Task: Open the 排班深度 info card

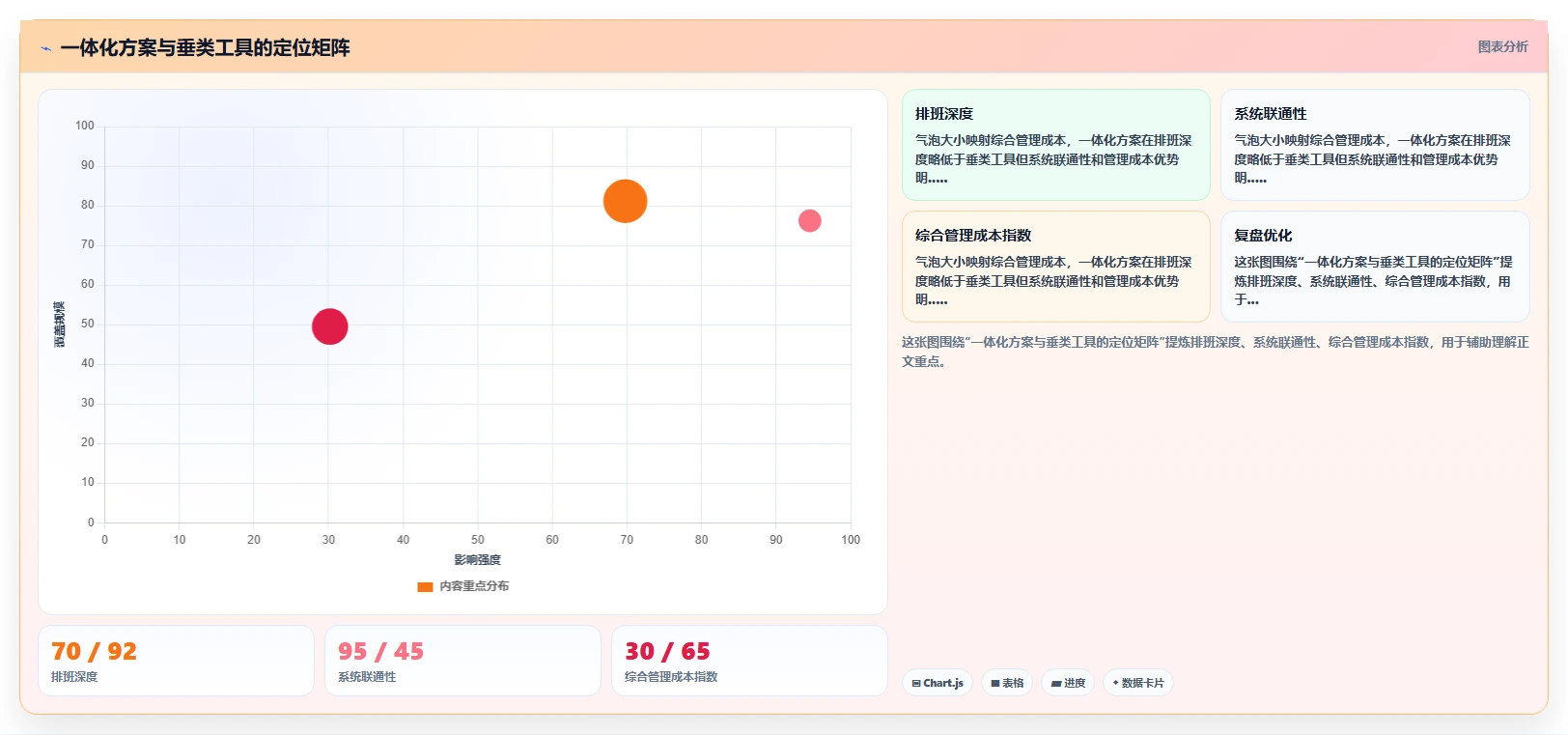Action: coord(1055,145)
